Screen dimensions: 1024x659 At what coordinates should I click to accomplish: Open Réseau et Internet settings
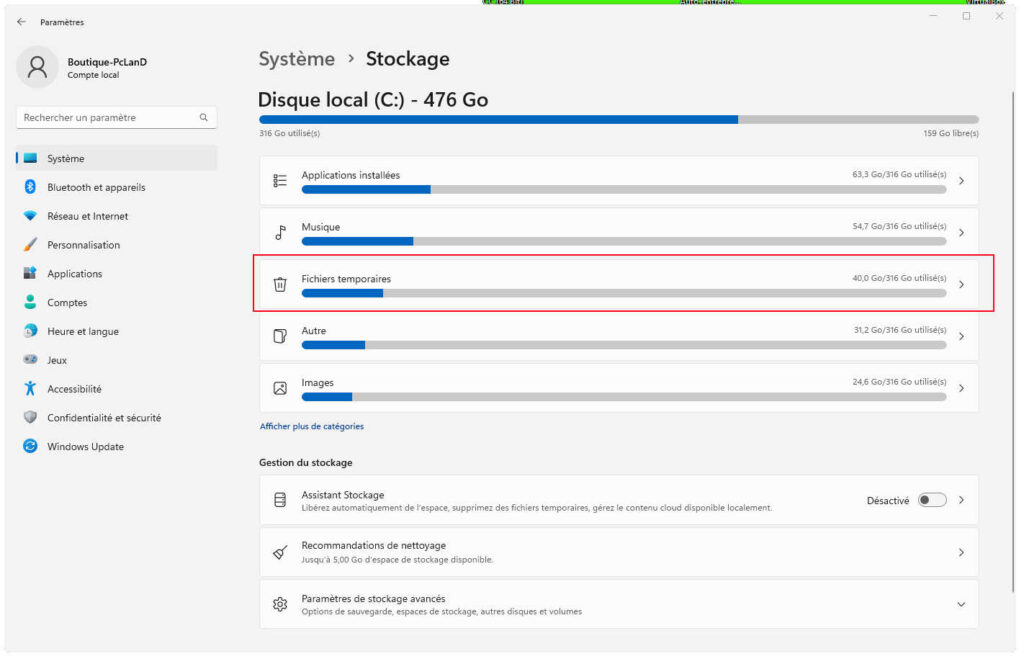(x=88, y=216)
